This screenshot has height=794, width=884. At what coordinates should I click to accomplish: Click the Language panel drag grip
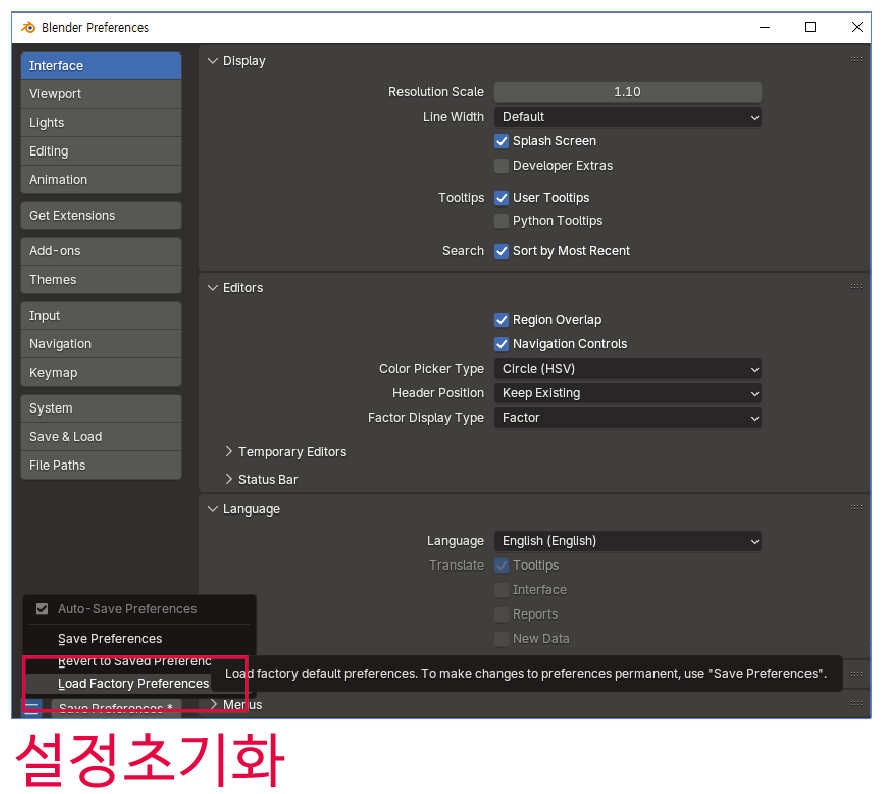[856, 508]
